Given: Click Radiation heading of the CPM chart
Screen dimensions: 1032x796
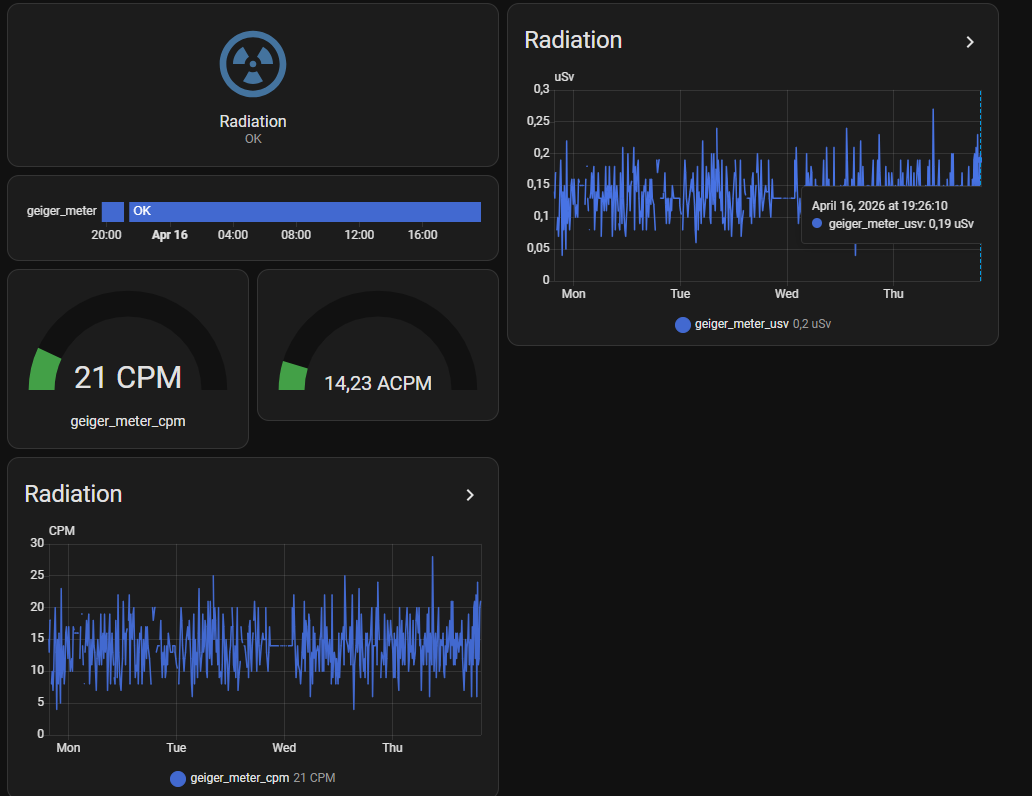Looking at the screenshot, I should [73, 494].
